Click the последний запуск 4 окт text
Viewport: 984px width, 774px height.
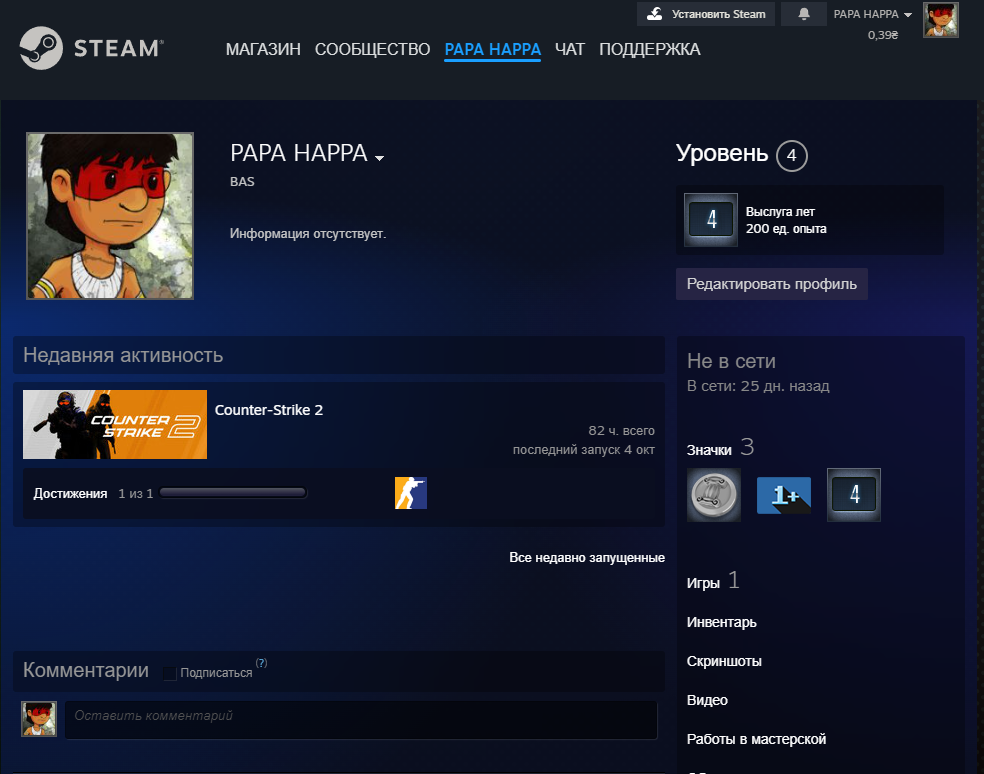[x=584, y=449]
